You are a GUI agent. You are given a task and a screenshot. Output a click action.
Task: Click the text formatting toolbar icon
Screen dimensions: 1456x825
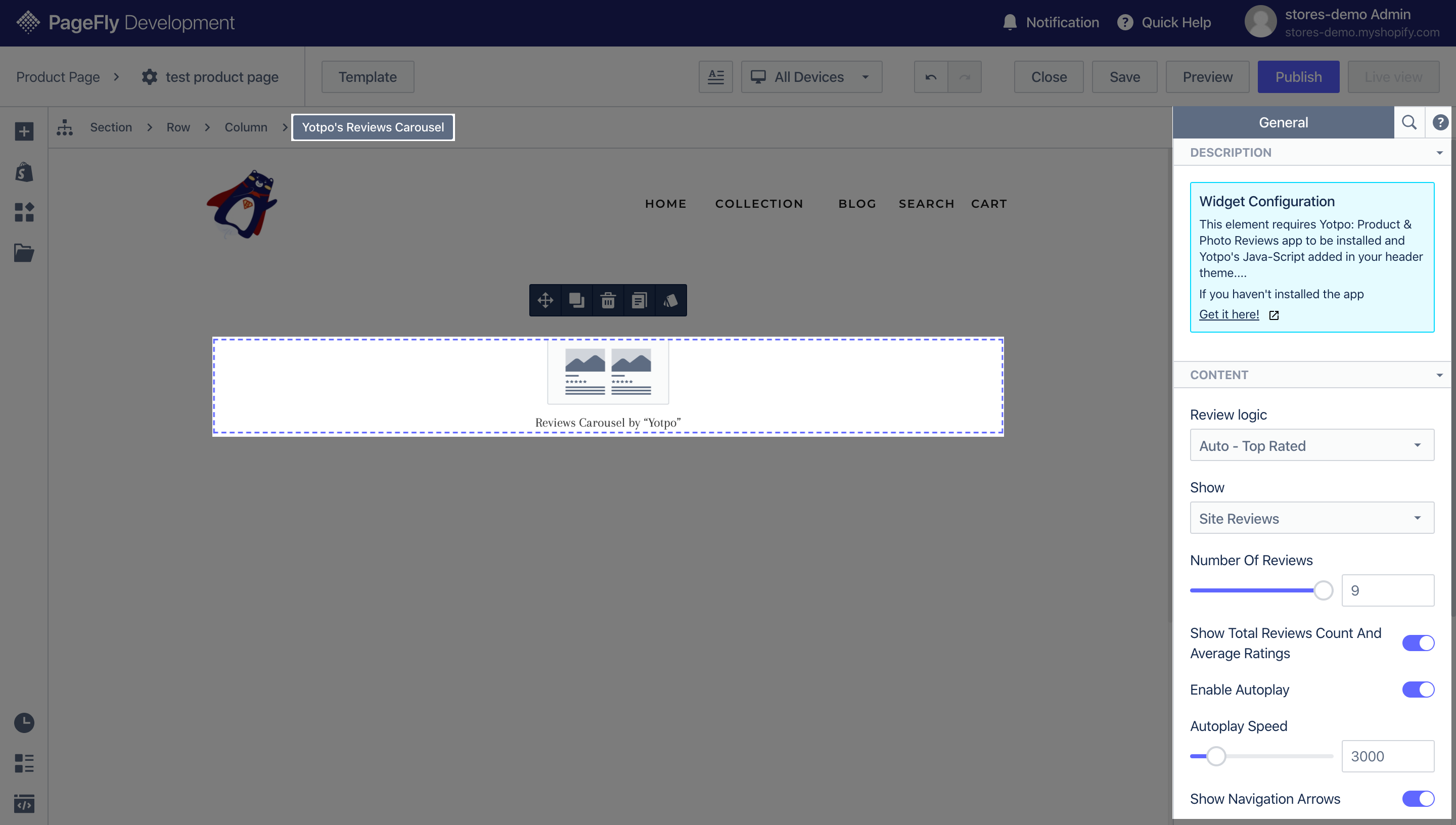[715, 76]
